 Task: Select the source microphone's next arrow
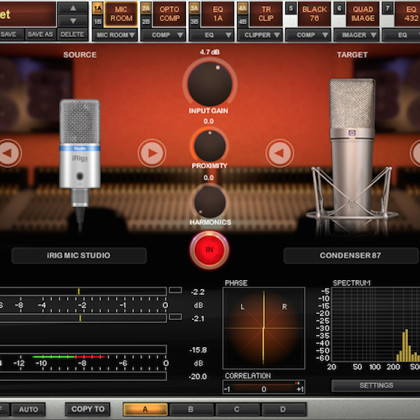[x=152, y=153]
